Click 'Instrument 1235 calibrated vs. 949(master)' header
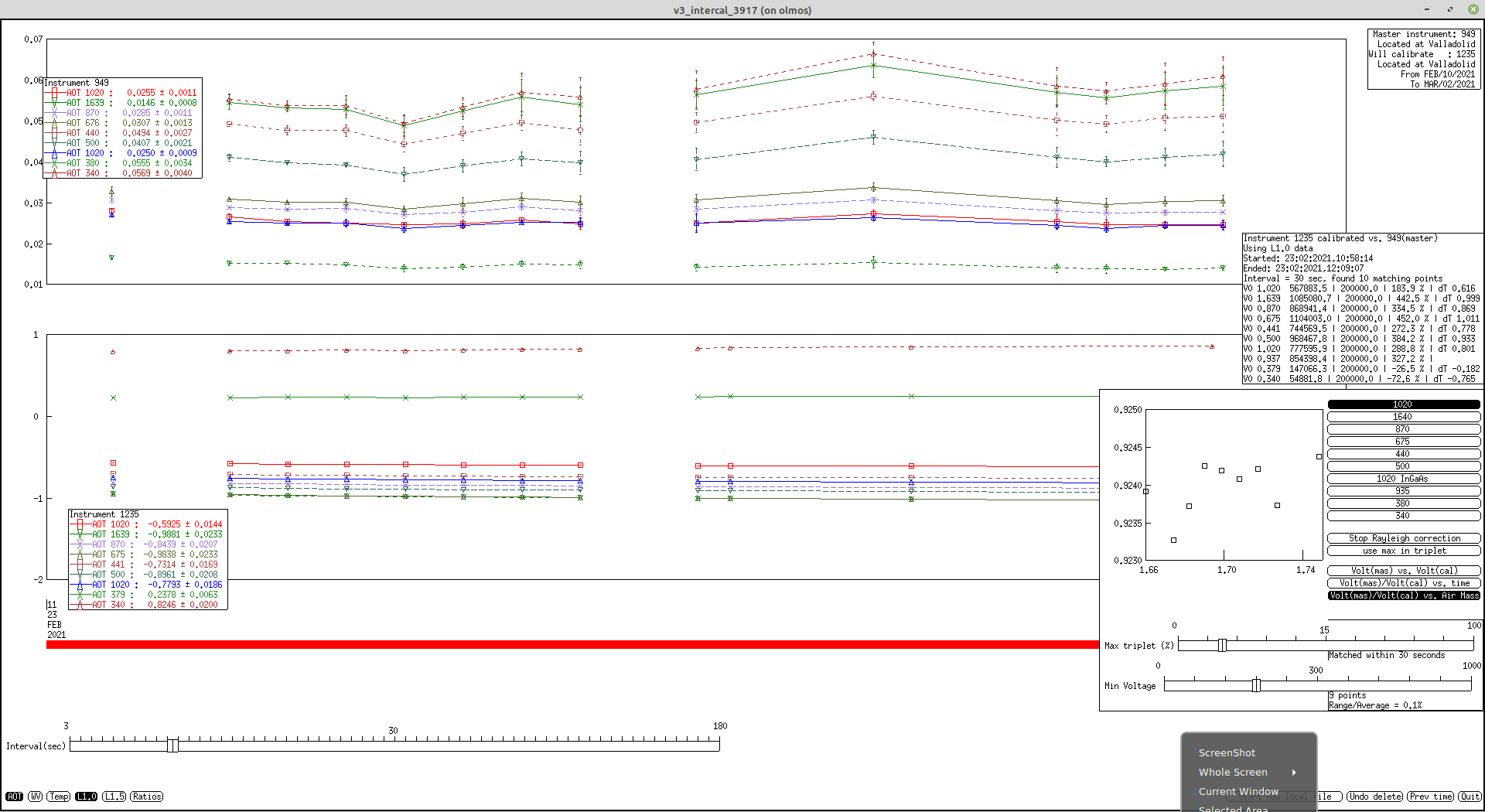Image resolution: width=1485 pixels, height=812 pixels. click(1340, 238)
